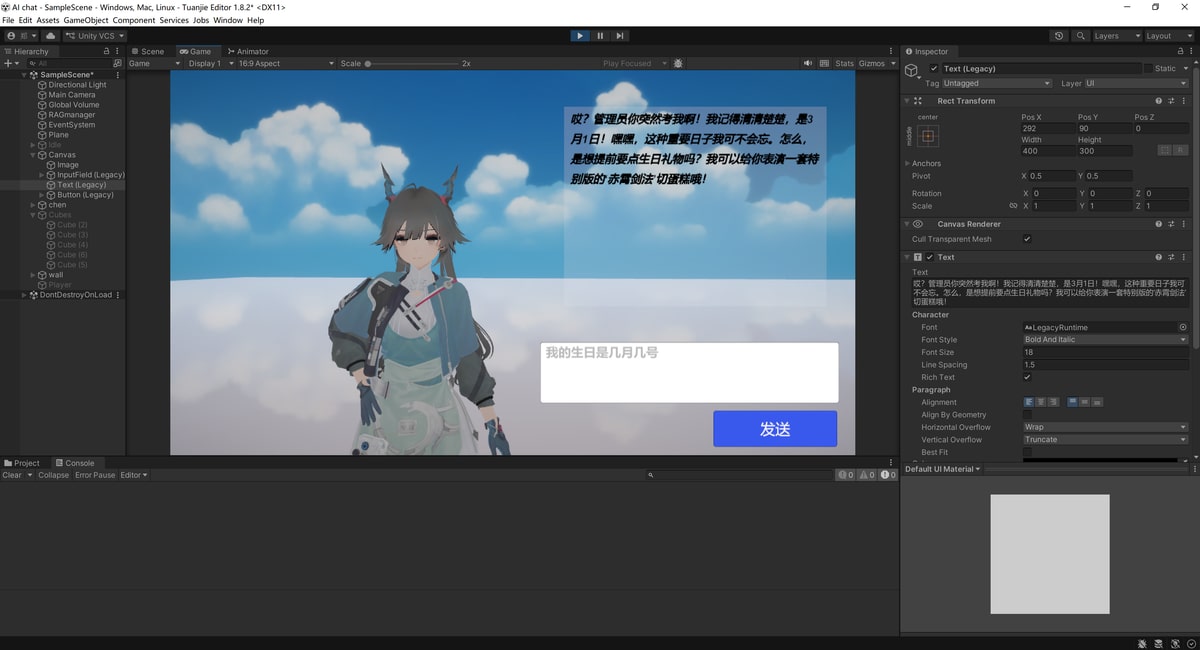The height and width of the screenshot is (650, 1200).
Task: Click the cloud services icon
Action: [x=50, y=36]
